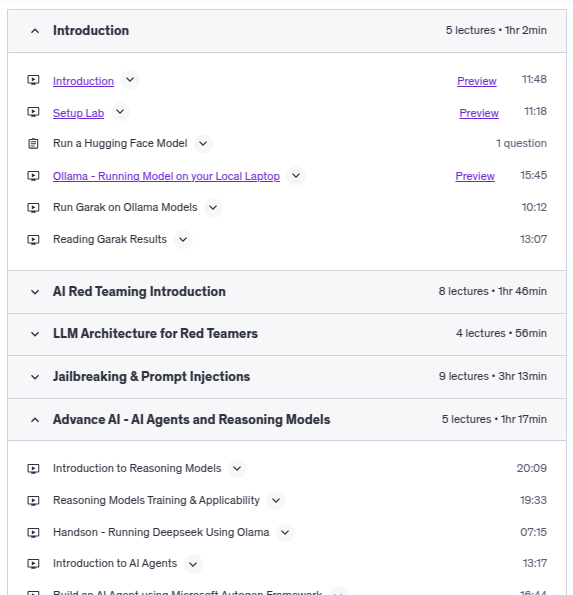Click video icon beside Reading Garak Results

[x=33, y=239]
